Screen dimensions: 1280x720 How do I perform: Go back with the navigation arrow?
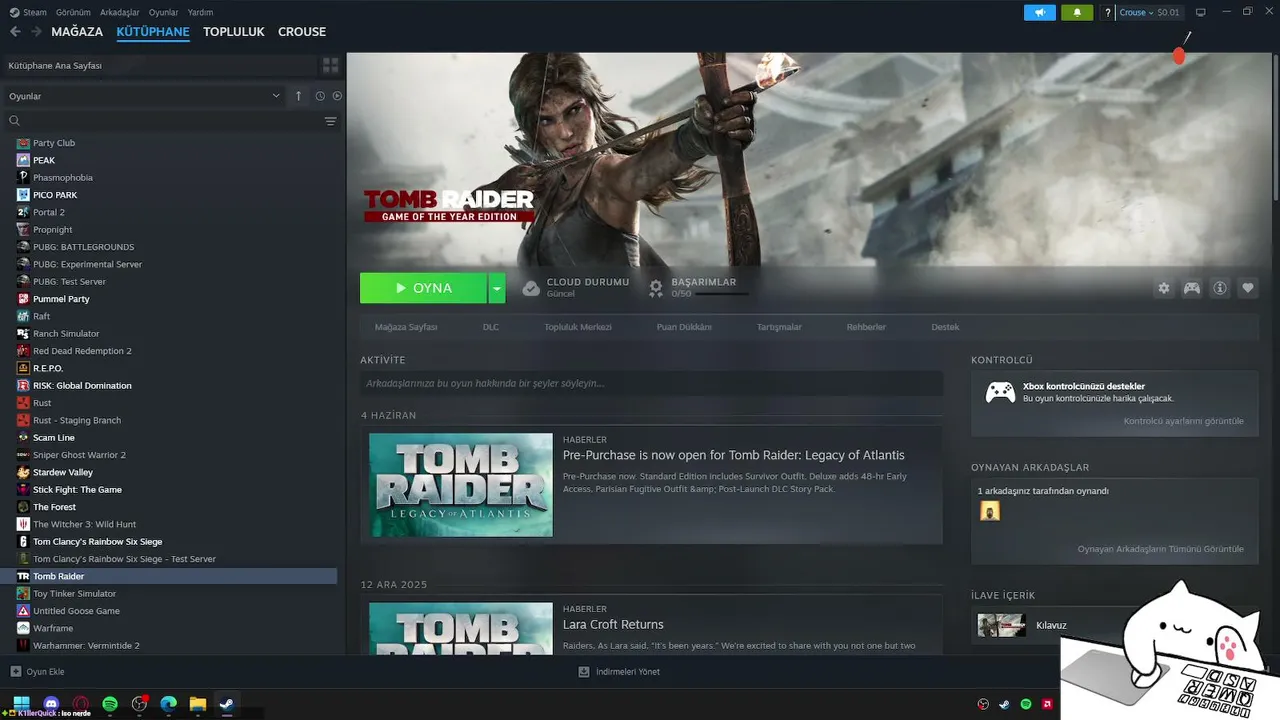pyautogui.click(x=15, y=31)
